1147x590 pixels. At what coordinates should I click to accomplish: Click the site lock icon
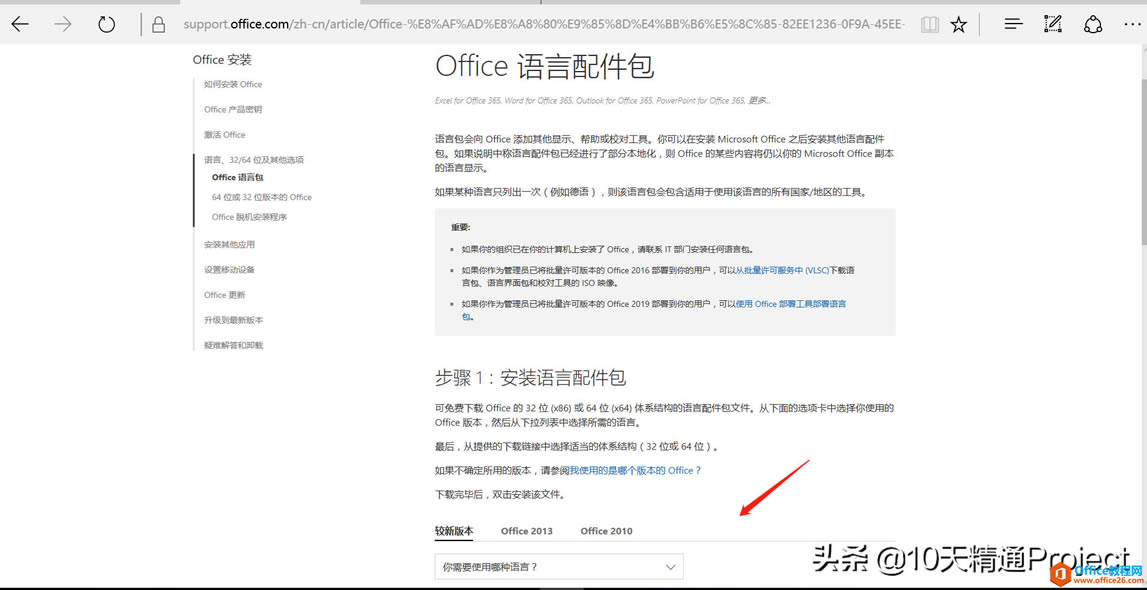tap(157, 26)
